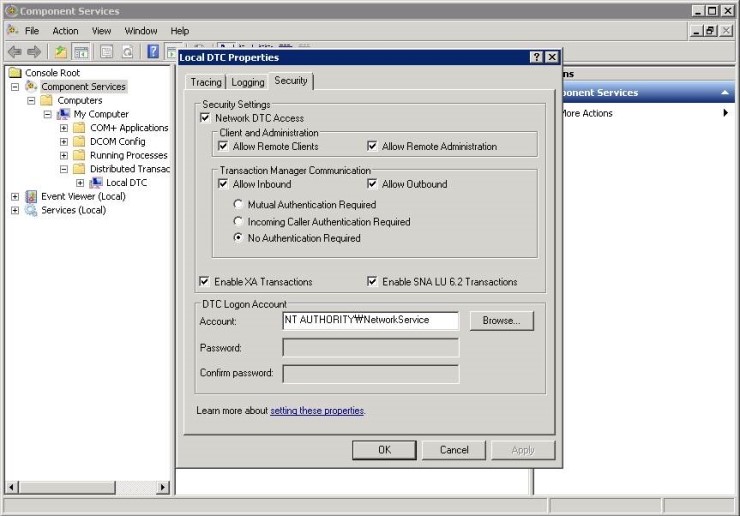Image resolution: width=740 pixels, height=516 pixels.
Task: Toggle the Network DTC Access checkbox
Action: (205, 118)
